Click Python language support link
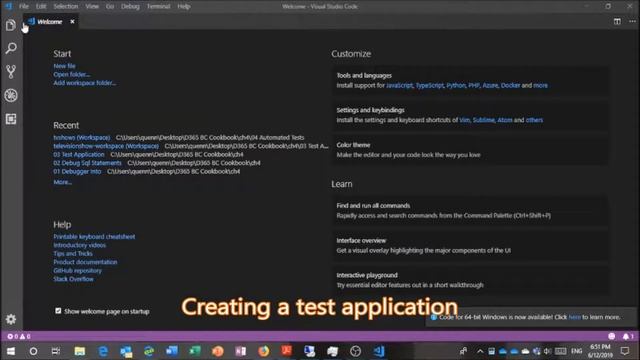The width and height of the screenshot is (640, 360). (456, 85)
